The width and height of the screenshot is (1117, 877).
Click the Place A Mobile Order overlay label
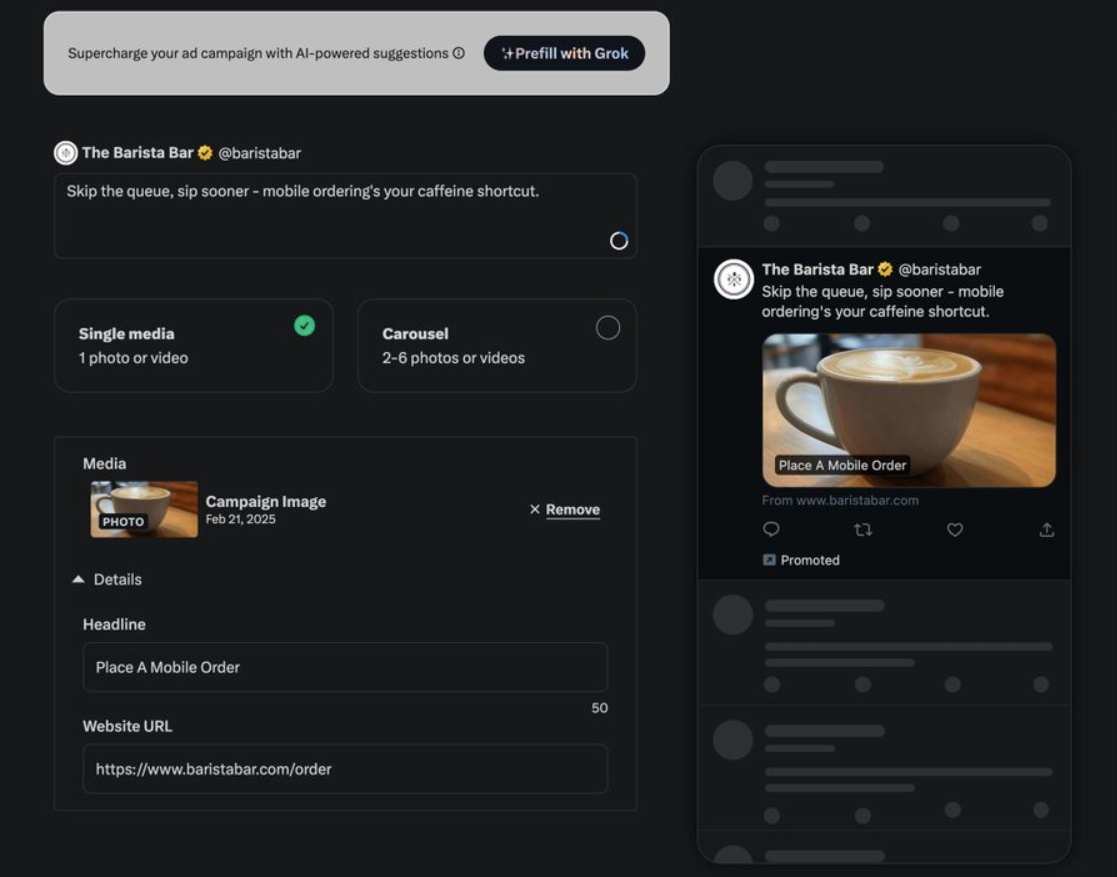coord(842,465)
